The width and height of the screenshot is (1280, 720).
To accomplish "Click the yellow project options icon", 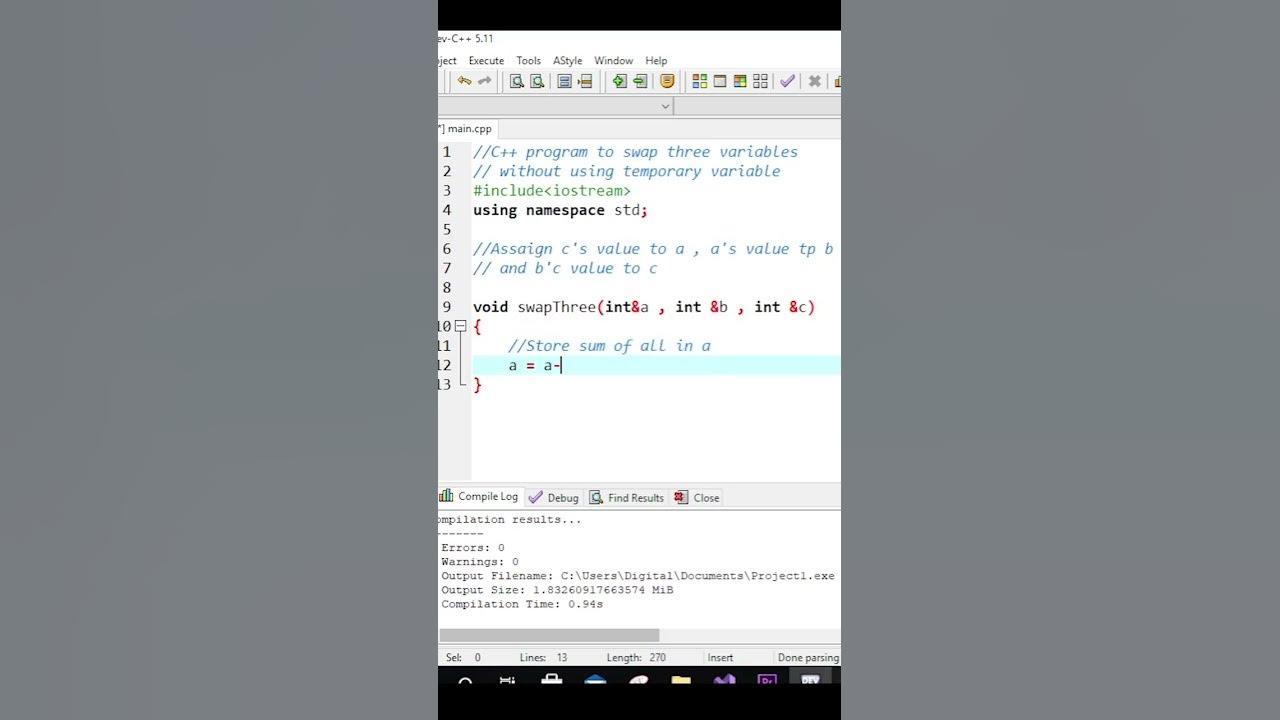I will pos(667,82).
